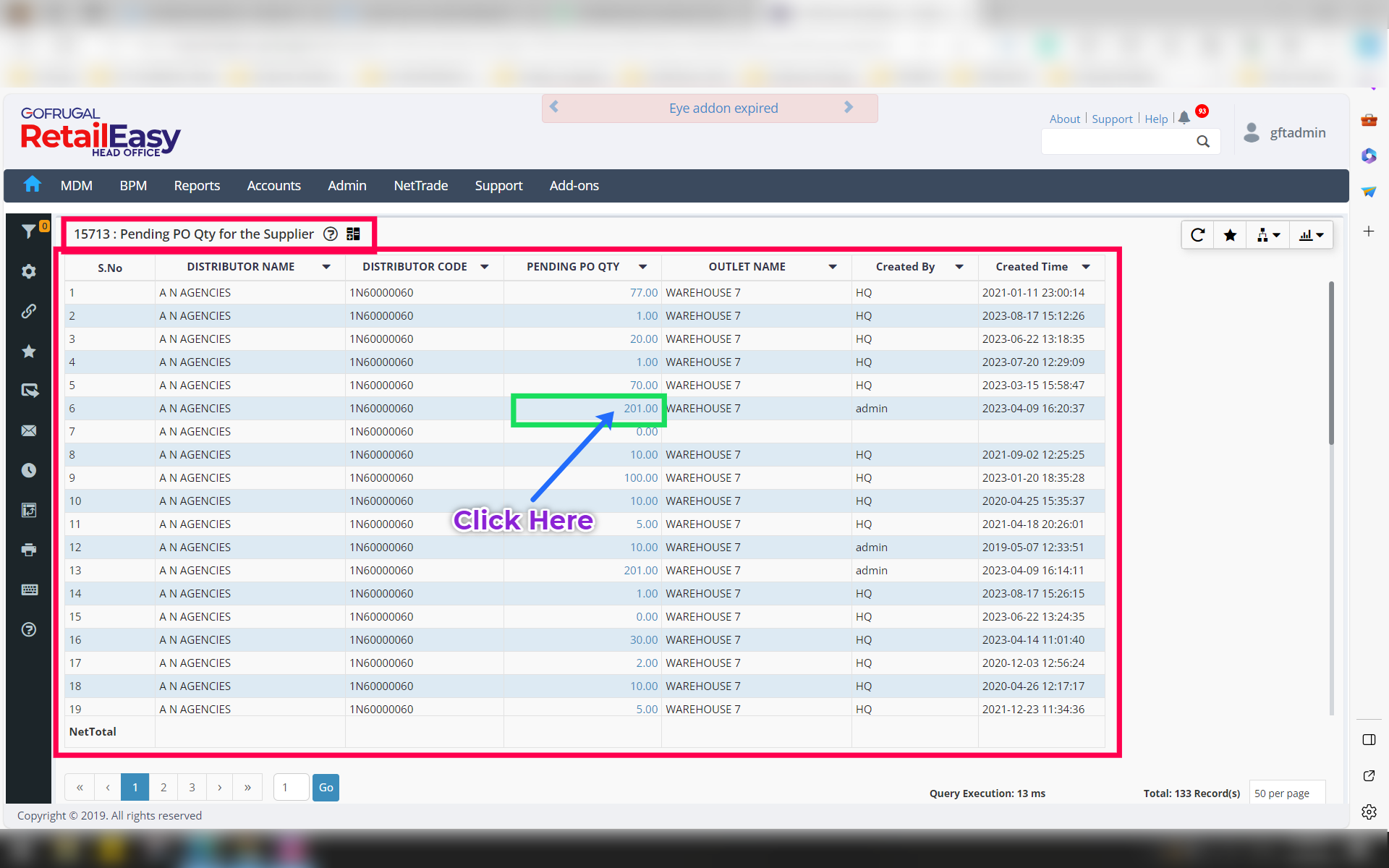This screenshot has height=868, width=1389.
Task: Open the 50 per page selector
Action: (1286, 793)
